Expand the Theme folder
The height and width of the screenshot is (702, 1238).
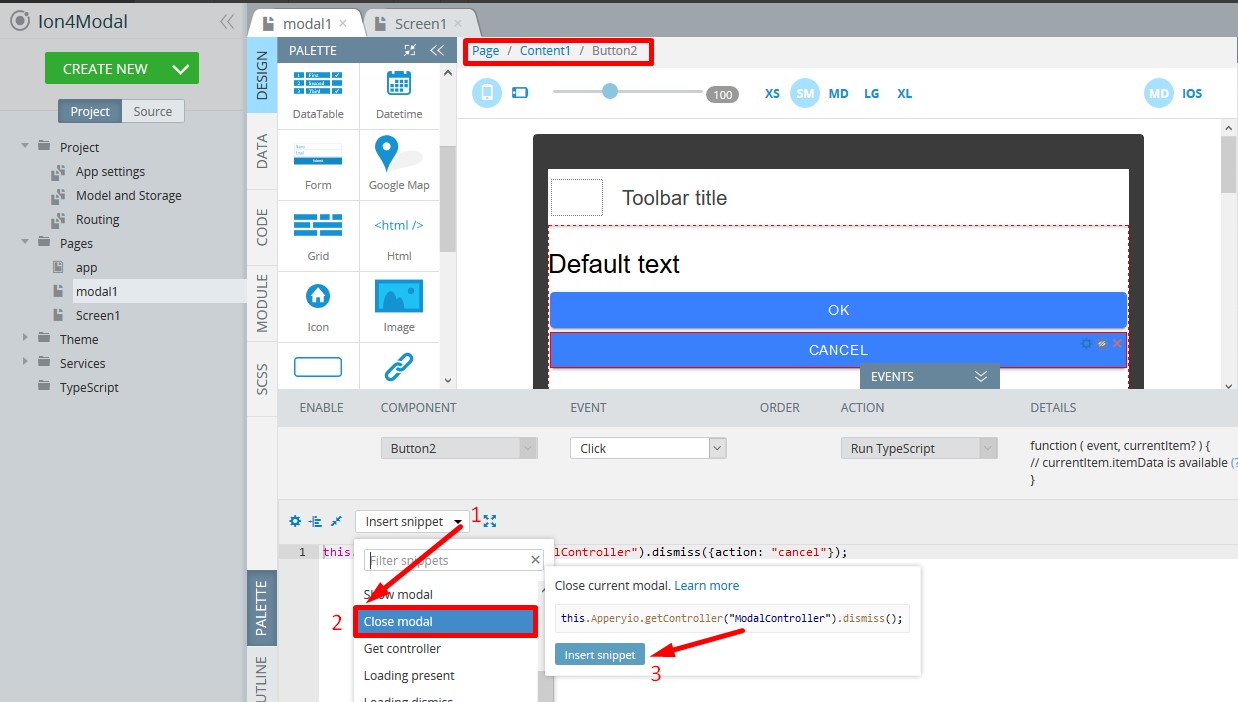click(25, 338)
